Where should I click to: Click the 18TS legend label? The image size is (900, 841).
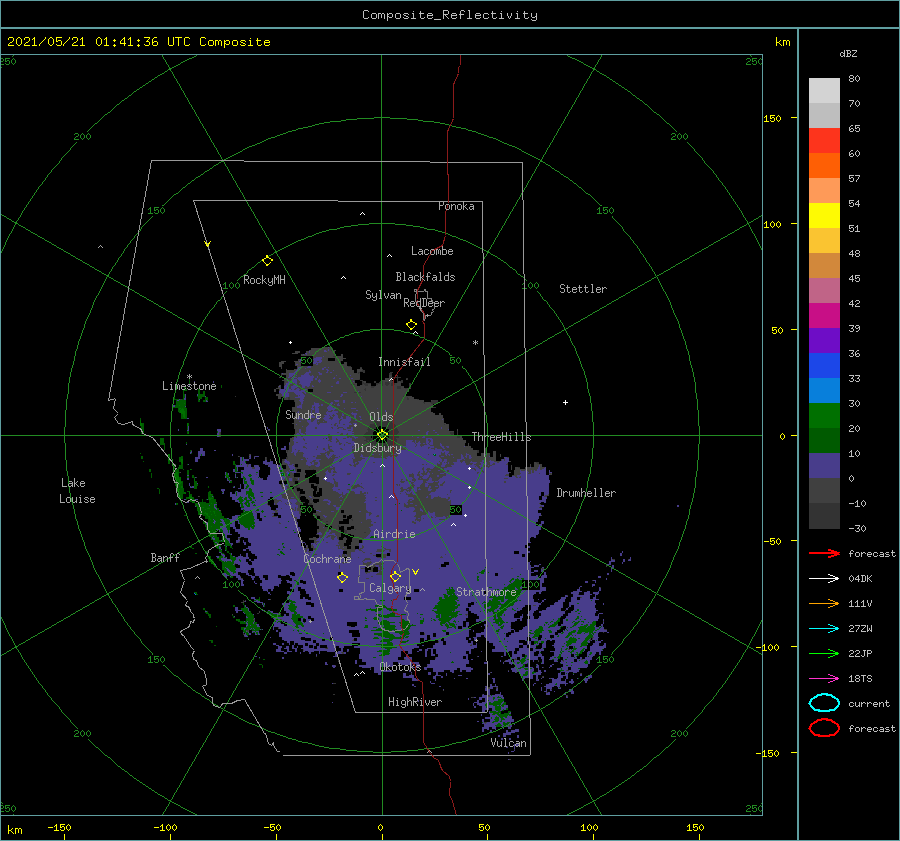click(x=860, y=679)
